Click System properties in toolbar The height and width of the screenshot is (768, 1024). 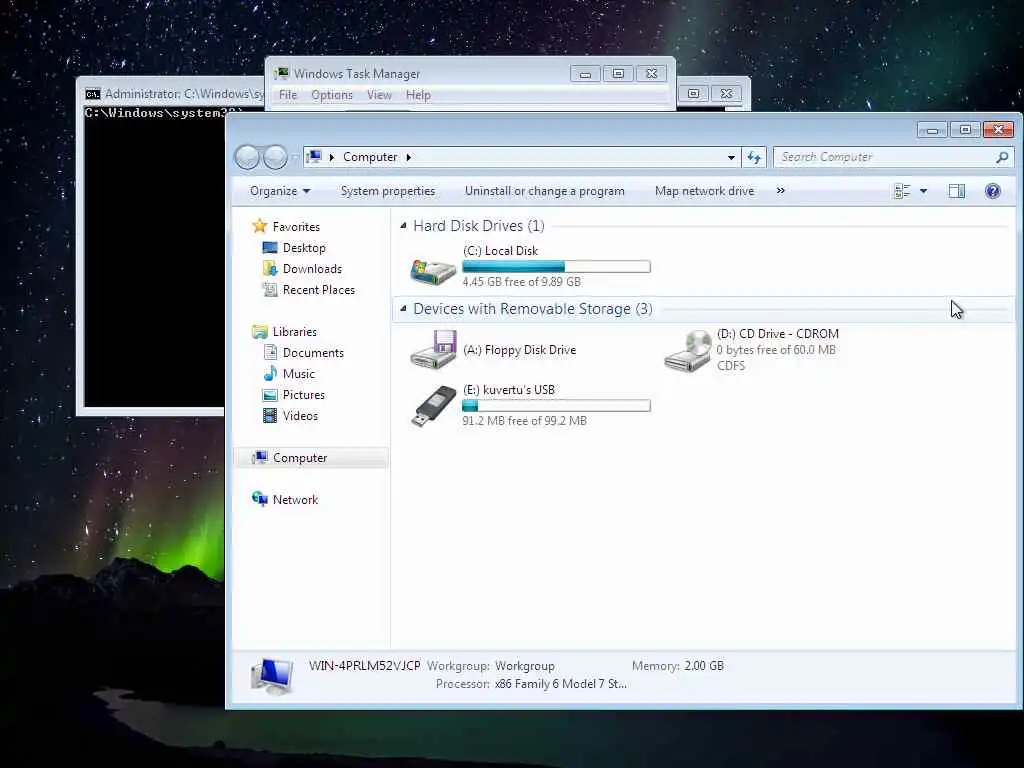(x=388, y=191)
